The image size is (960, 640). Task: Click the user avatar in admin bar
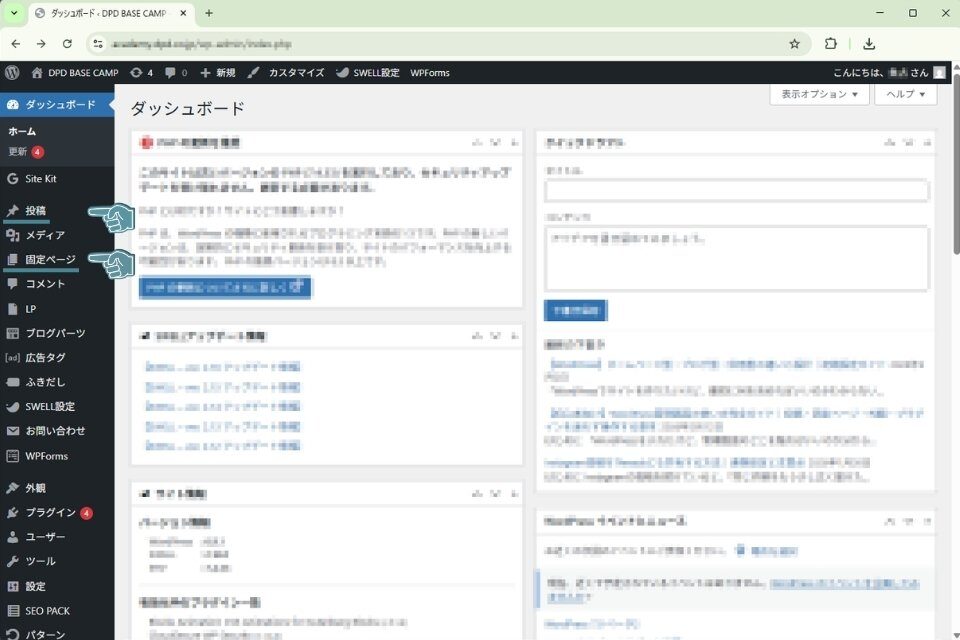940,73
